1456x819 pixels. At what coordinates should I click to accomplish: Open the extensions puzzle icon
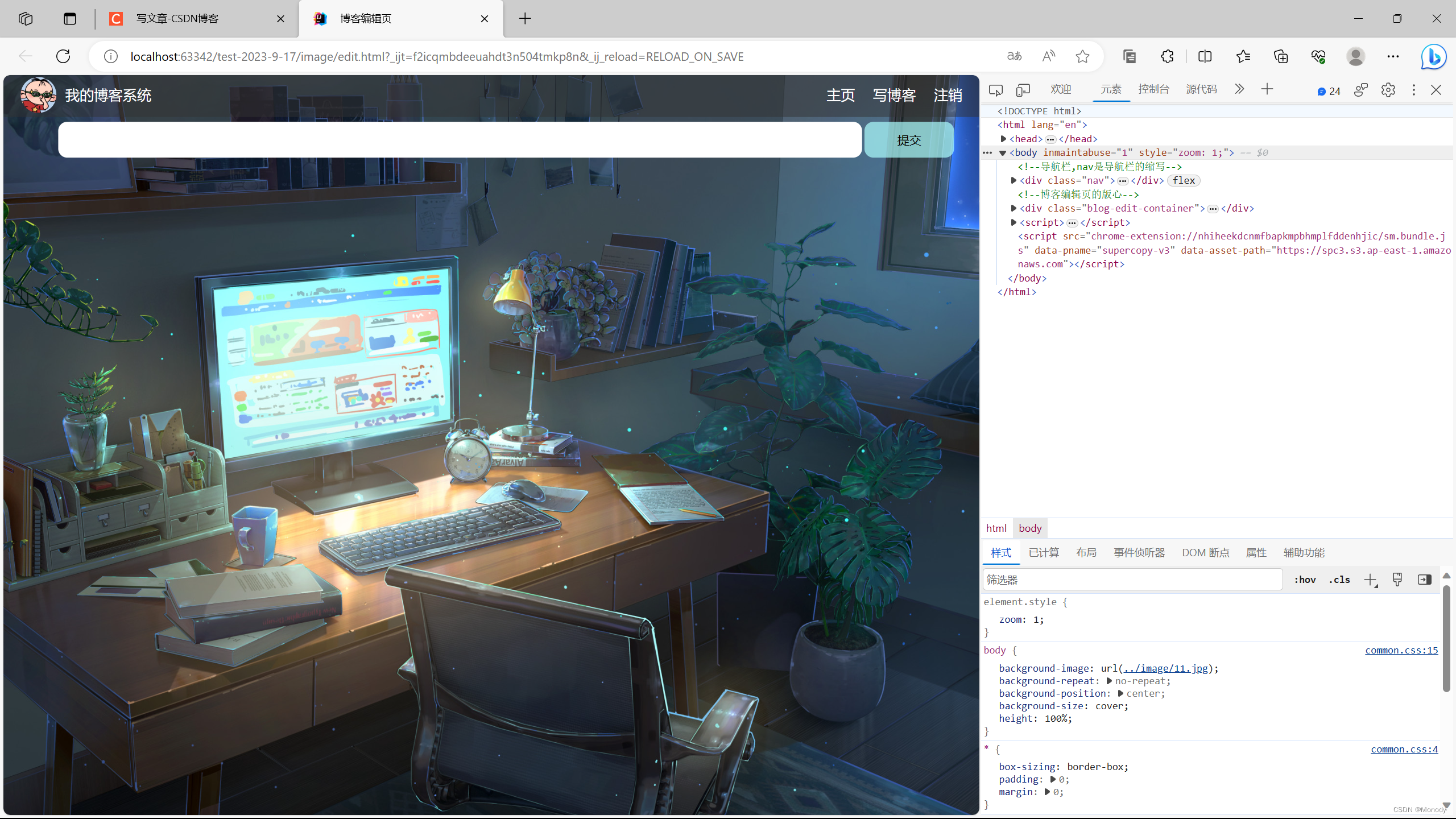[1167, 56]
